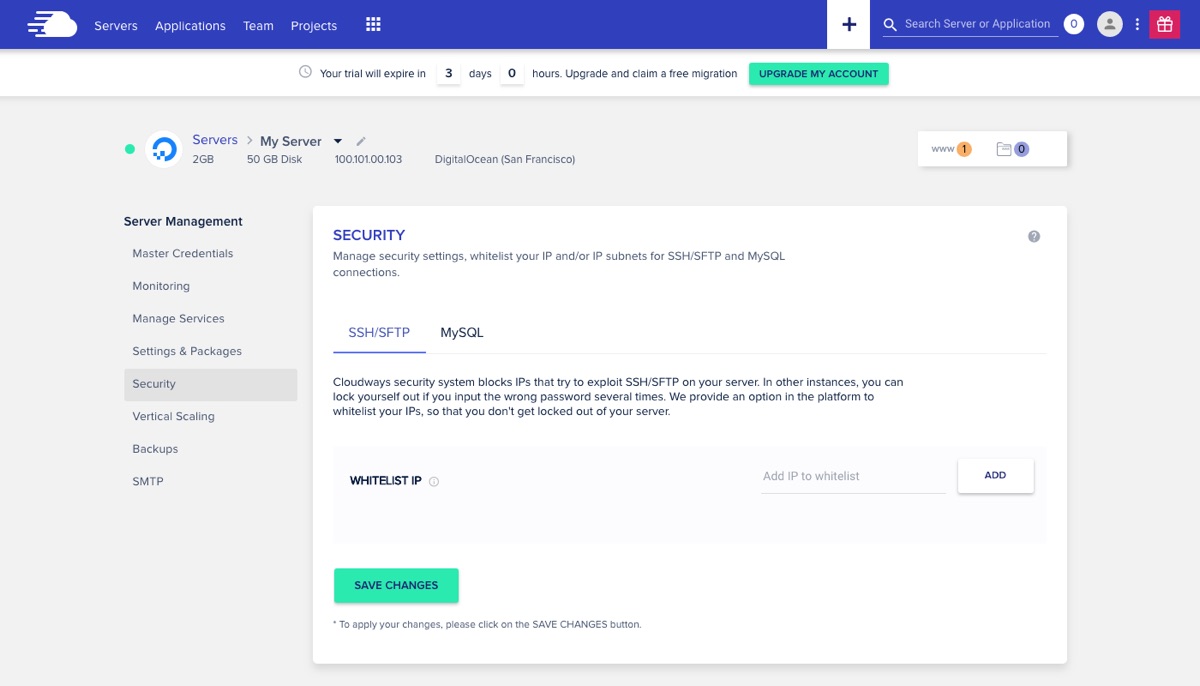Click the Cloudways cloud logo

pos(52,24)
